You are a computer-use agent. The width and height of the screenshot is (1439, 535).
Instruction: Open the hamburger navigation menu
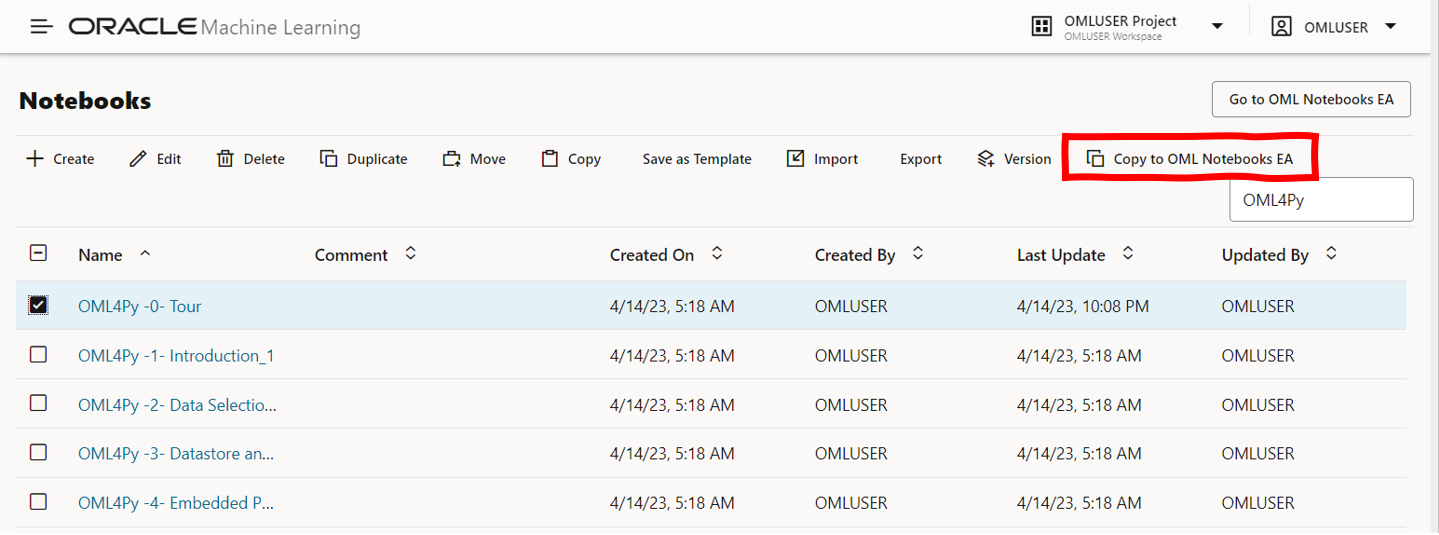pos(41,27)
